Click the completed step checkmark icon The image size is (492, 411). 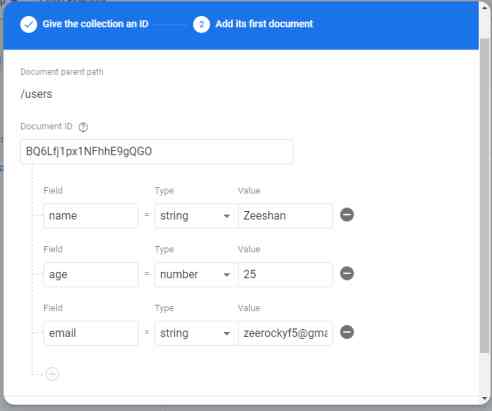[28, 24]
